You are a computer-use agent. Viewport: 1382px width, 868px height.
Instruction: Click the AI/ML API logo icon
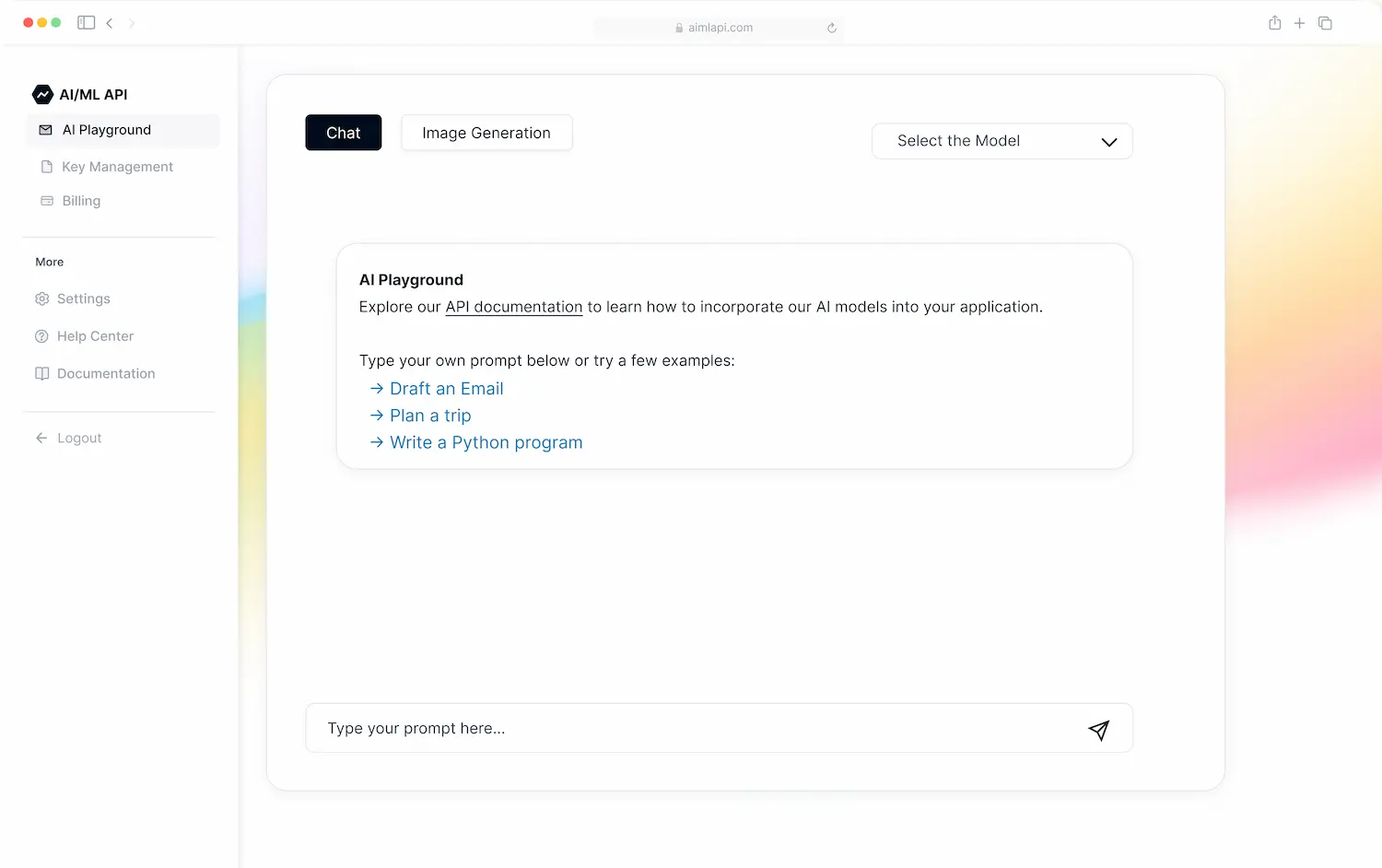(42, 94)
